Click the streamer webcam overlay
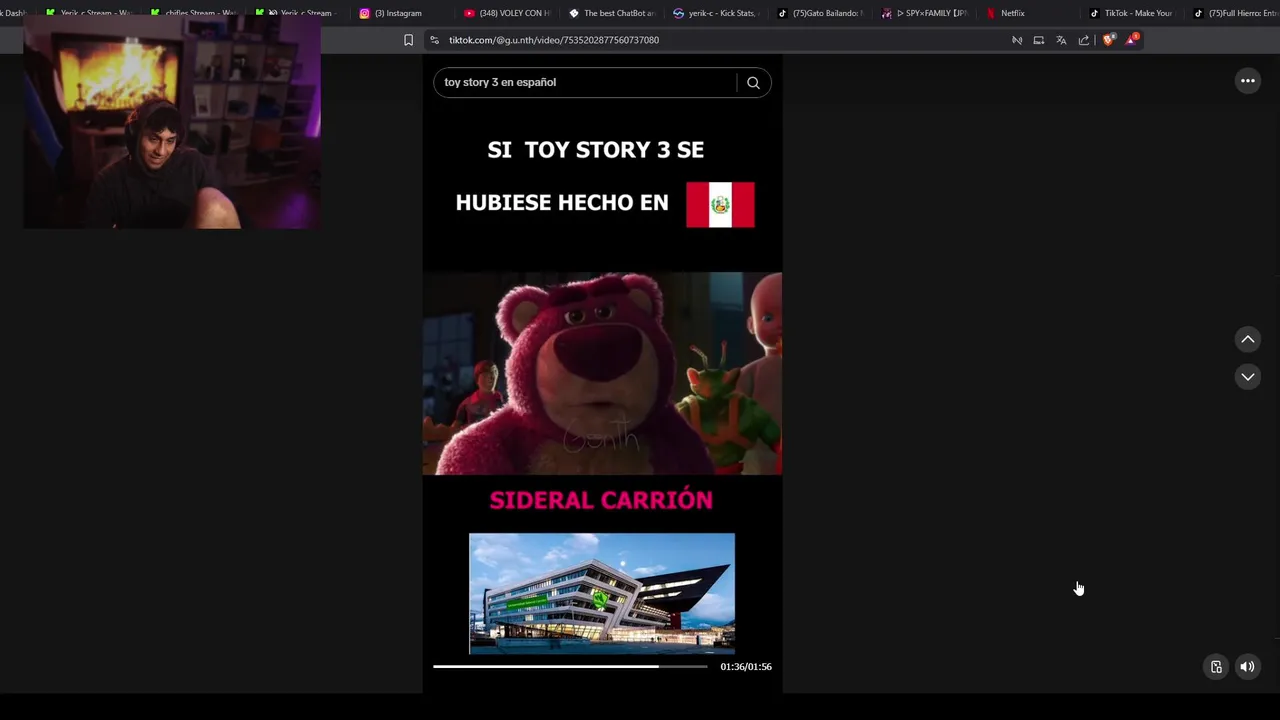This screenshot has height=720, width=1280. (172, 122)
